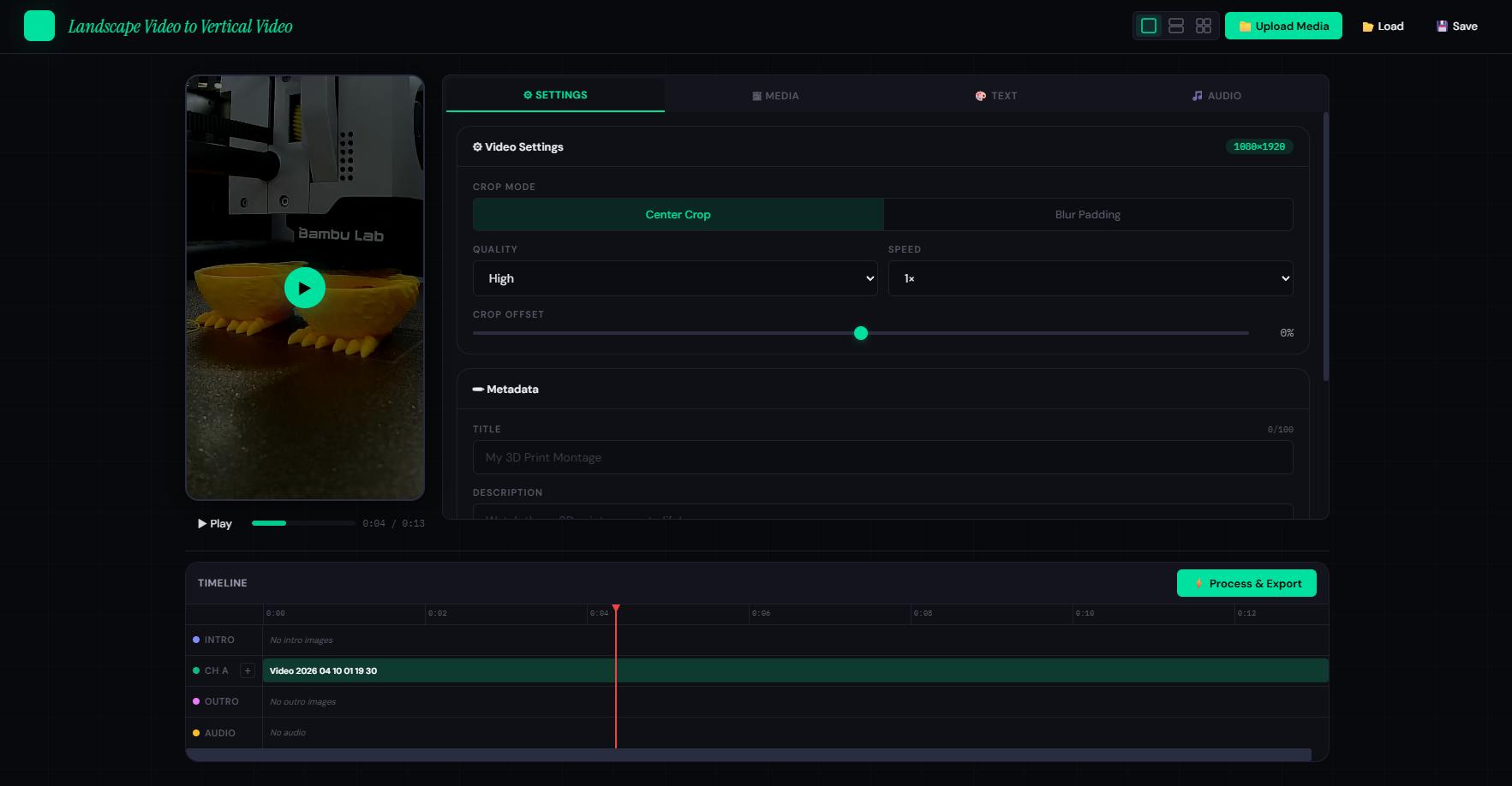Click 'No intro images' placeholder text
Viewport: 1512px width, 786px height.
(302, 640)
